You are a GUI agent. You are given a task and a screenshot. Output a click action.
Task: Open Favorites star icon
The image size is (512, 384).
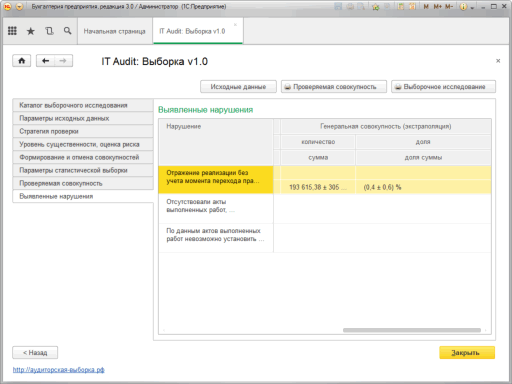tap(31, 31)
